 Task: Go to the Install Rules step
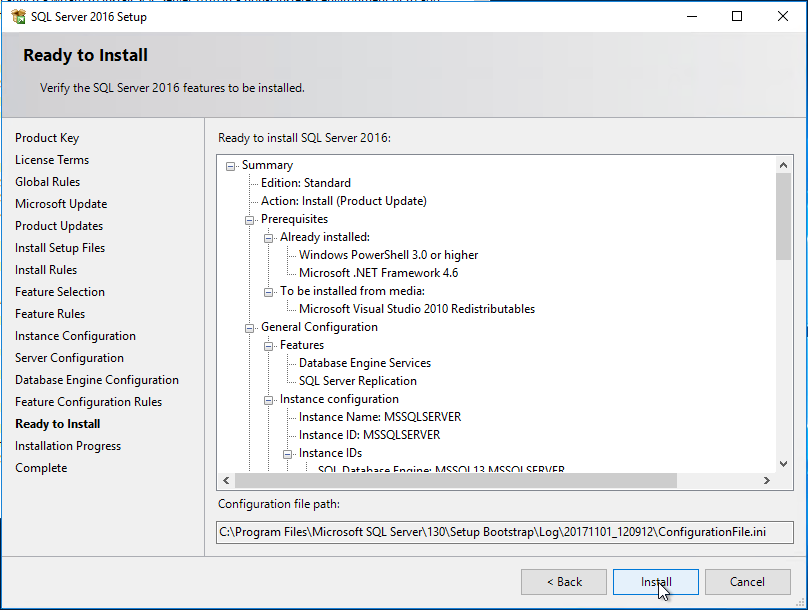pos(46,270)
